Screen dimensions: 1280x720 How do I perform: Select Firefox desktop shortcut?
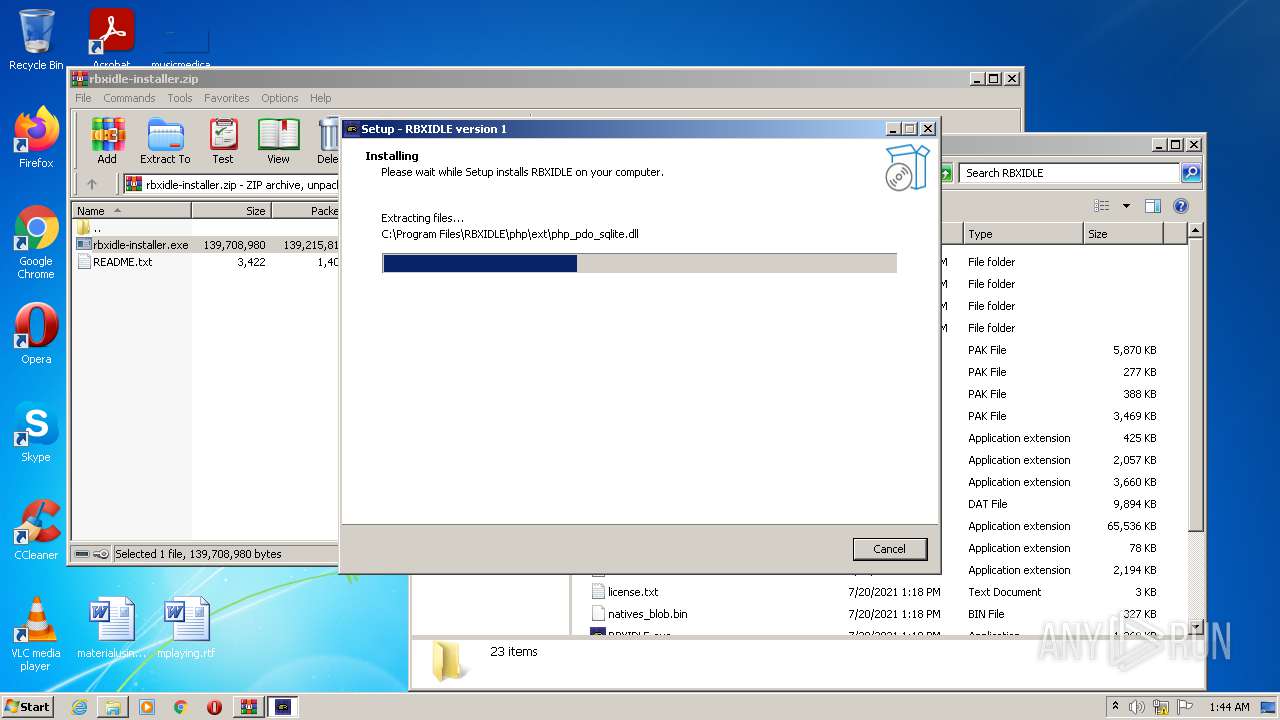(36, 138)
